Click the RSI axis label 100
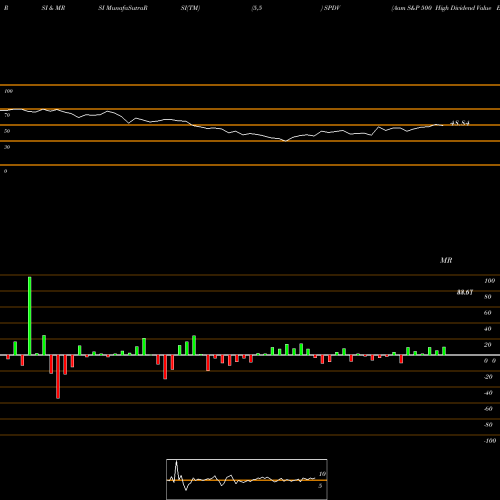This screenshot has width=500, height=500. click(8, 91)
